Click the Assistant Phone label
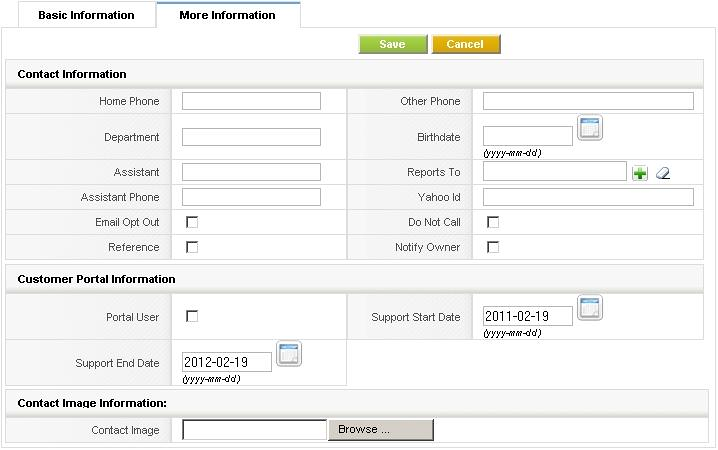 tap(120, 197)
